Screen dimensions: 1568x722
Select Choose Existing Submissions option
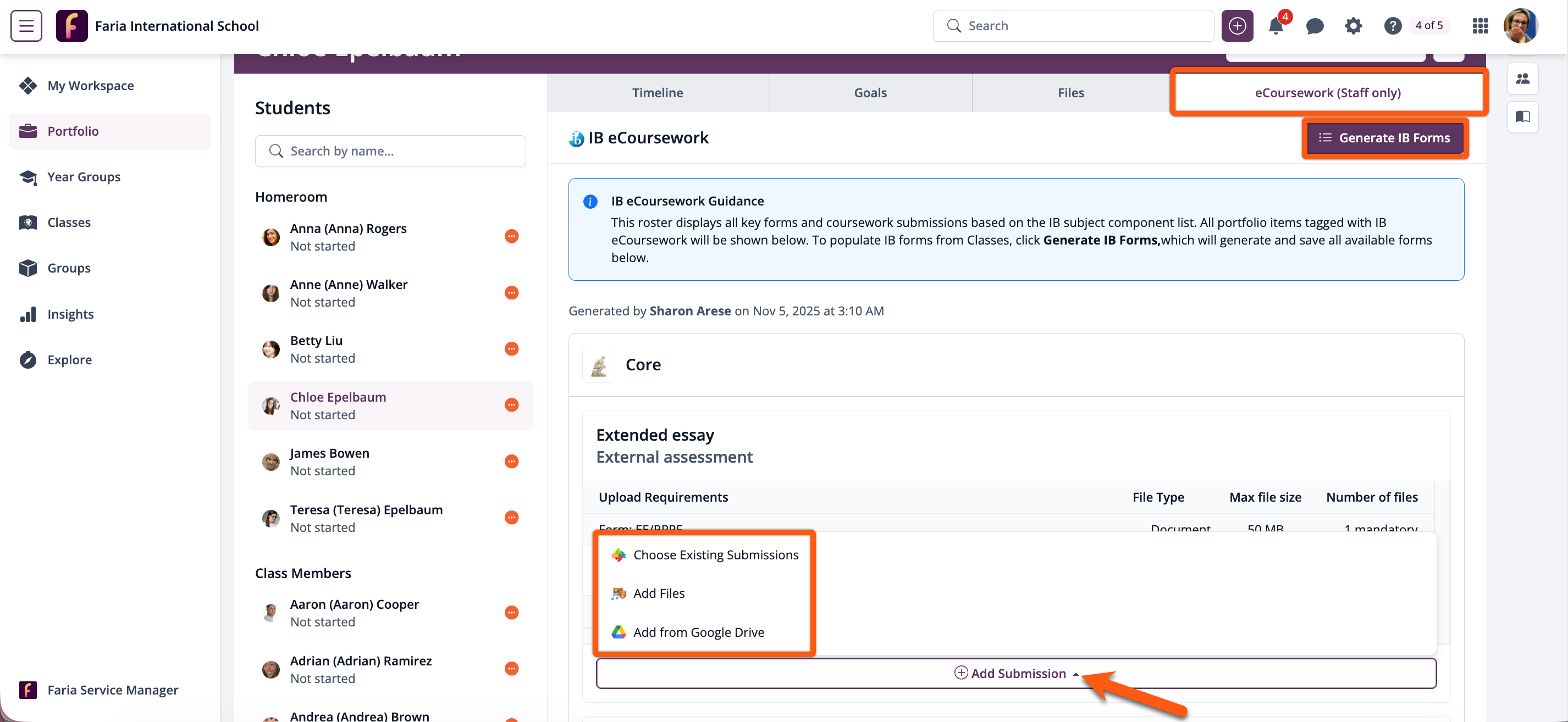(715, 555)
